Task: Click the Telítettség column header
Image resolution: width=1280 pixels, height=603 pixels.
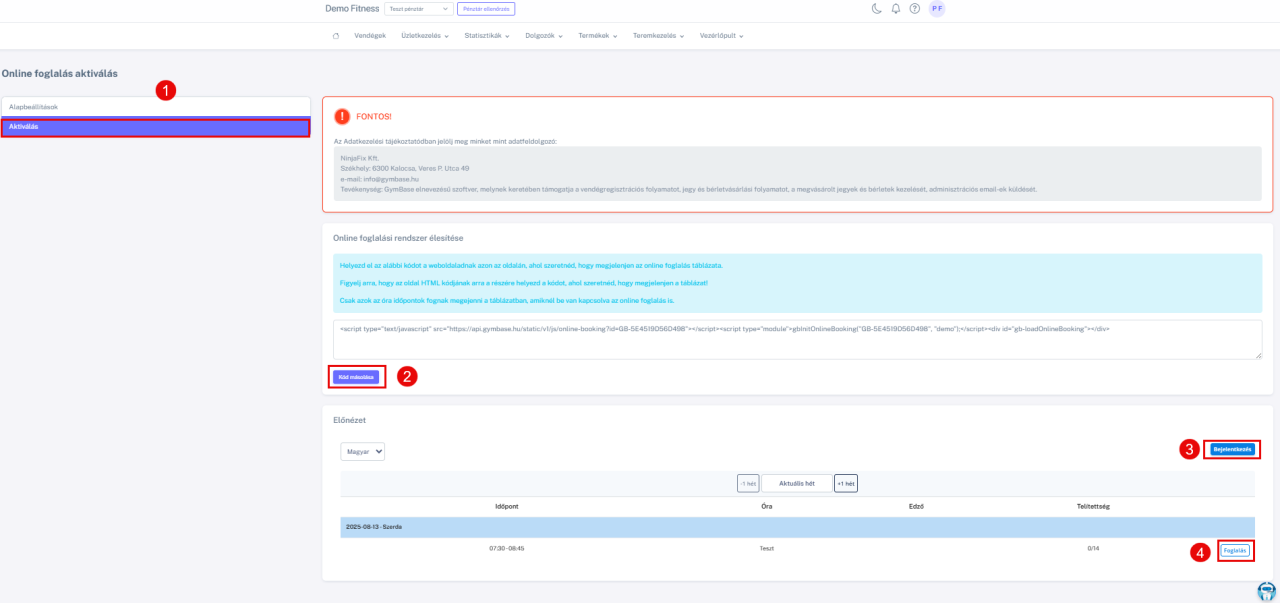Action: pyautogui.click(x=1093, y=507)
